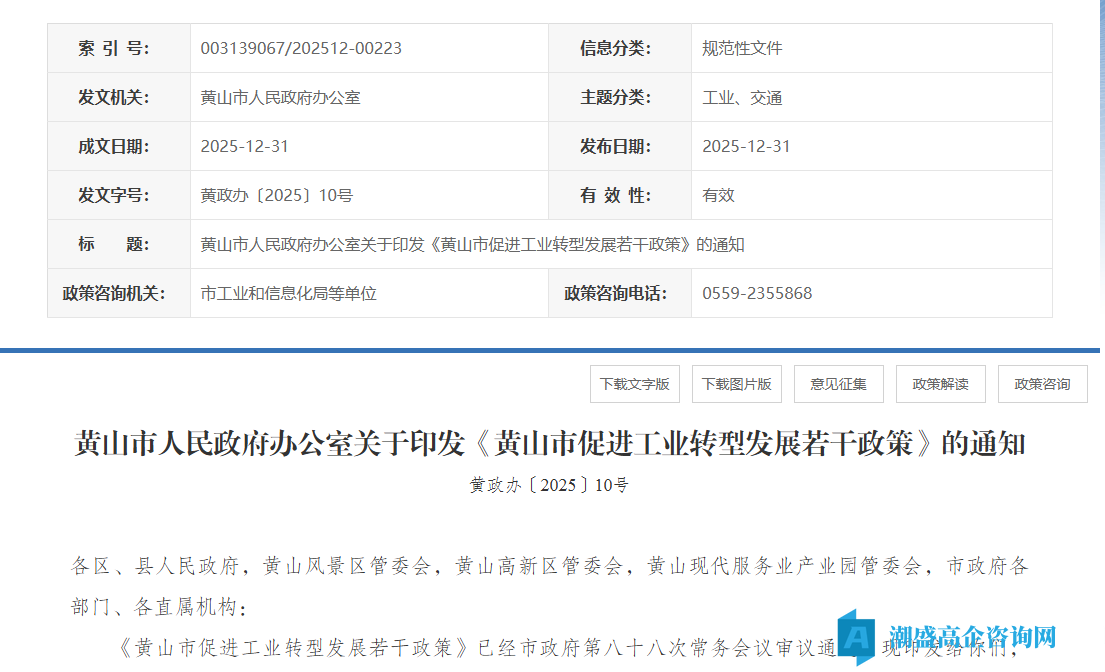Viewport: 1105px width, 672px height.
Task: Click the "工业" category link
Action: (714, 97)
